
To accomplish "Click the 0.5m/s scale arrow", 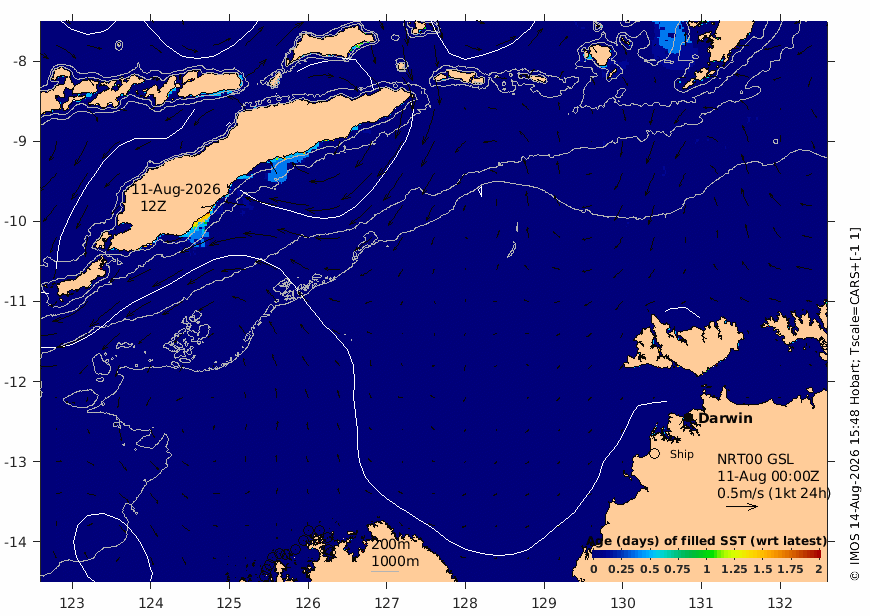I will click(742, 506).
